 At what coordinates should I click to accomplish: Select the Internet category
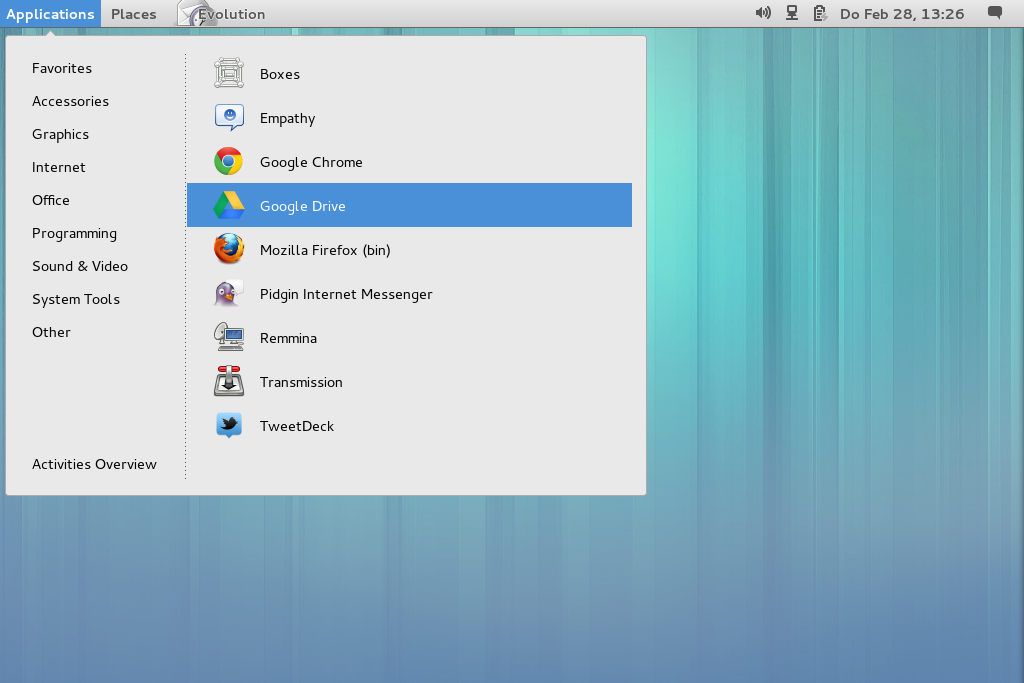(59, 167)
